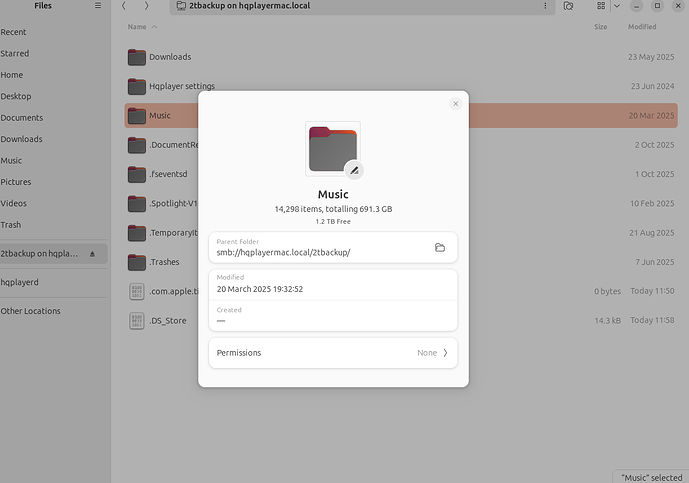This screenshot has height=483, width=689.
Task: Sort by the Name column header
Action: (137, 27)
